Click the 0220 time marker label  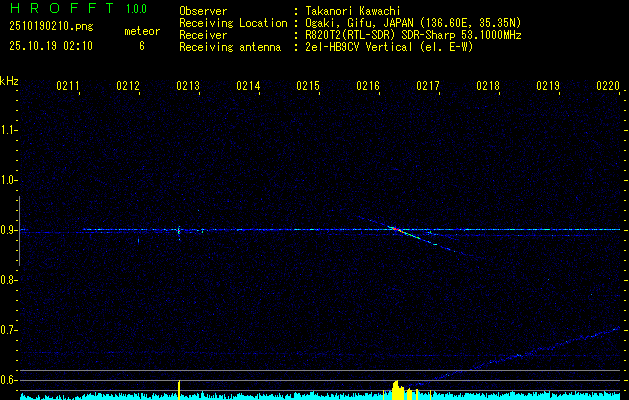608,86
